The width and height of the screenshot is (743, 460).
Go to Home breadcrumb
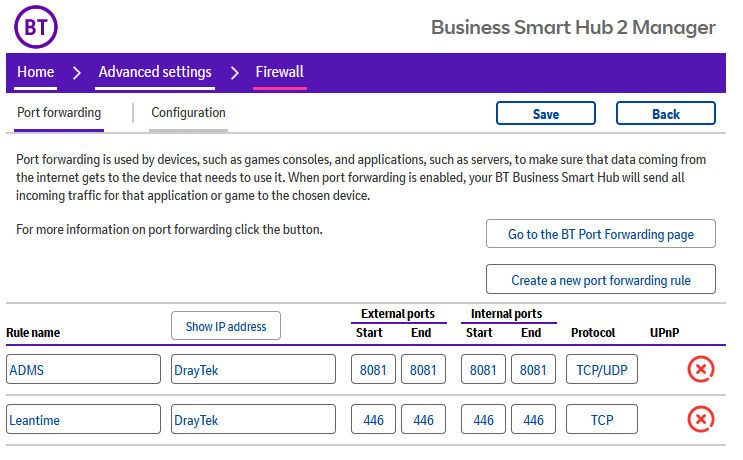click(x=36, y=72)
